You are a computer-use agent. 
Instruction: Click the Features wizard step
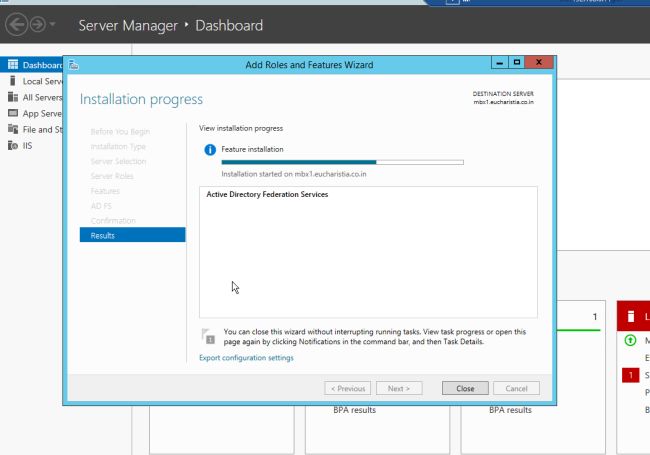click(x=105, y=191)
